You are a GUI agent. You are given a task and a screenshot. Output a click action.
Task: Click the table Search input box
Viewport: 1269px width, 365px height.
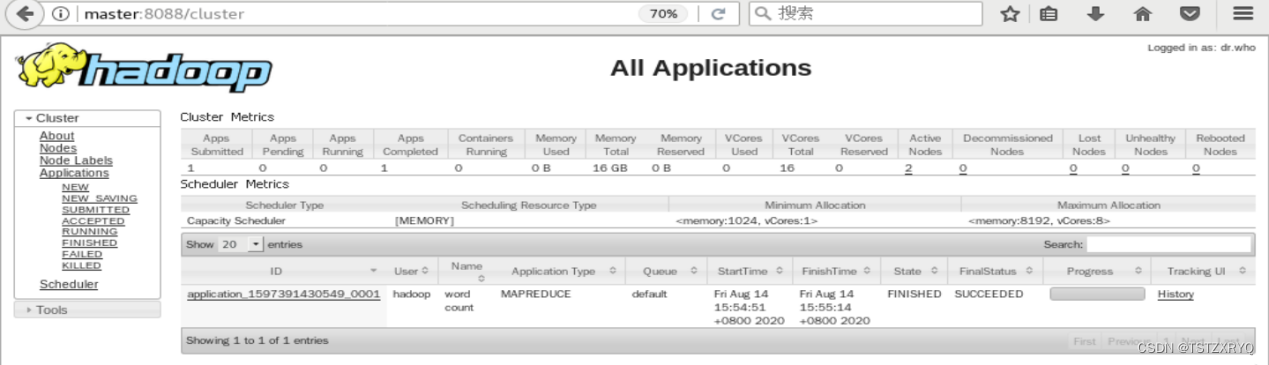pyautogui.click(x=1168, y=244)
